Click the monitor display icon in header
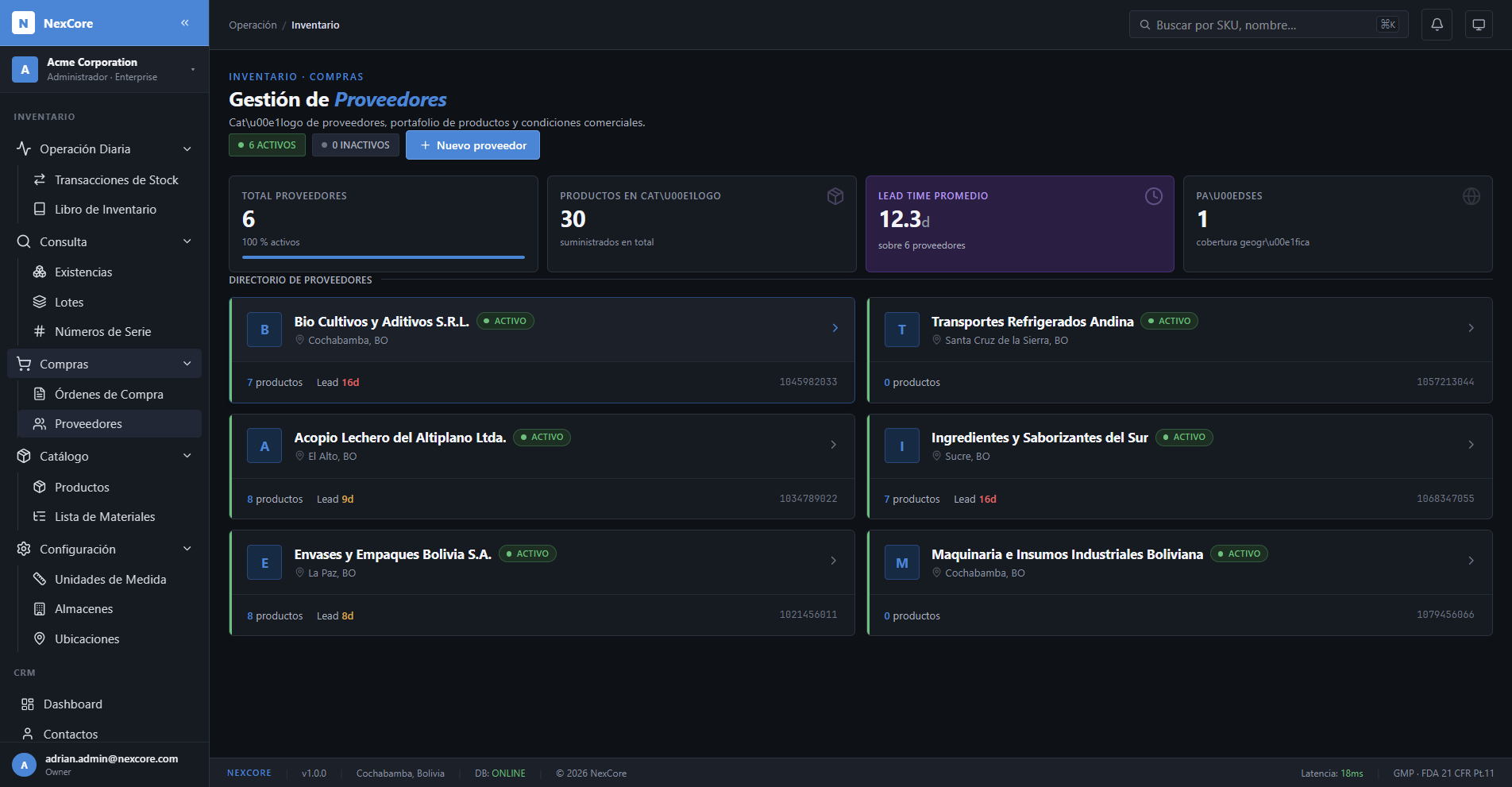Viewport: 1512px width, 787px height. [1479, 25]
